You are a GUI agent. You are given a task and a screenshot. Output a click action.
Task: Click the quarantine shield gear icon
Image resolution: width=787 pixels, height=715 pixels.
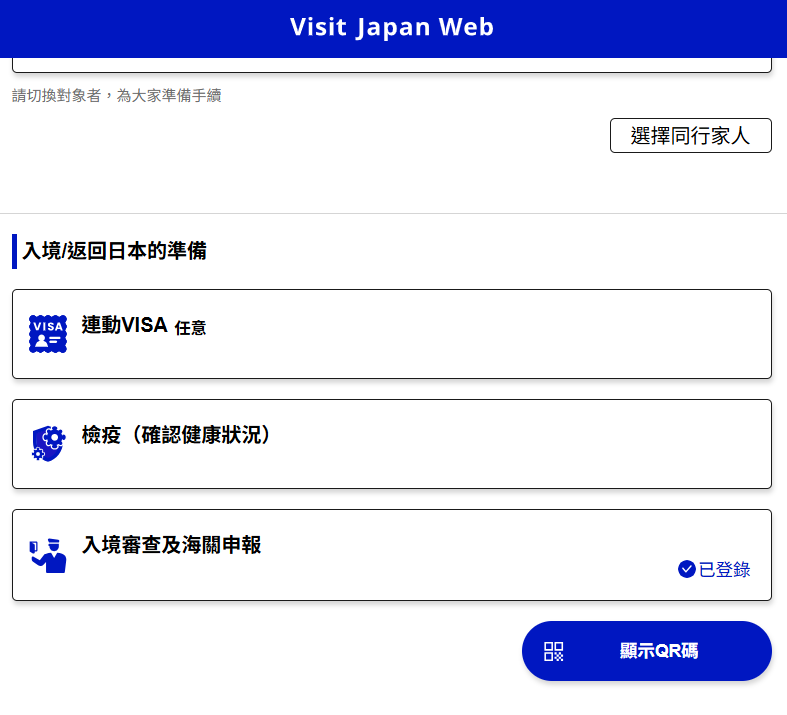48,444
